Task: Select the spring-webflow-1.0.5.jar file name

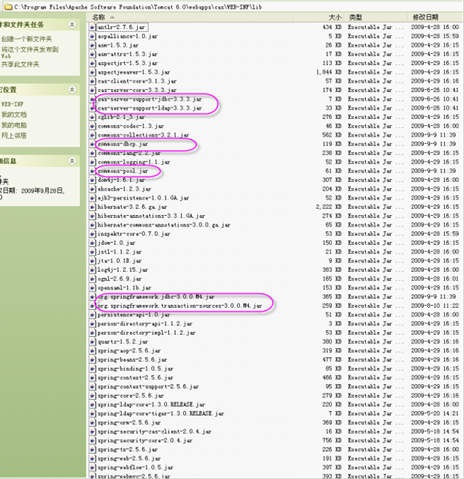Action: (x=135, y=468)
